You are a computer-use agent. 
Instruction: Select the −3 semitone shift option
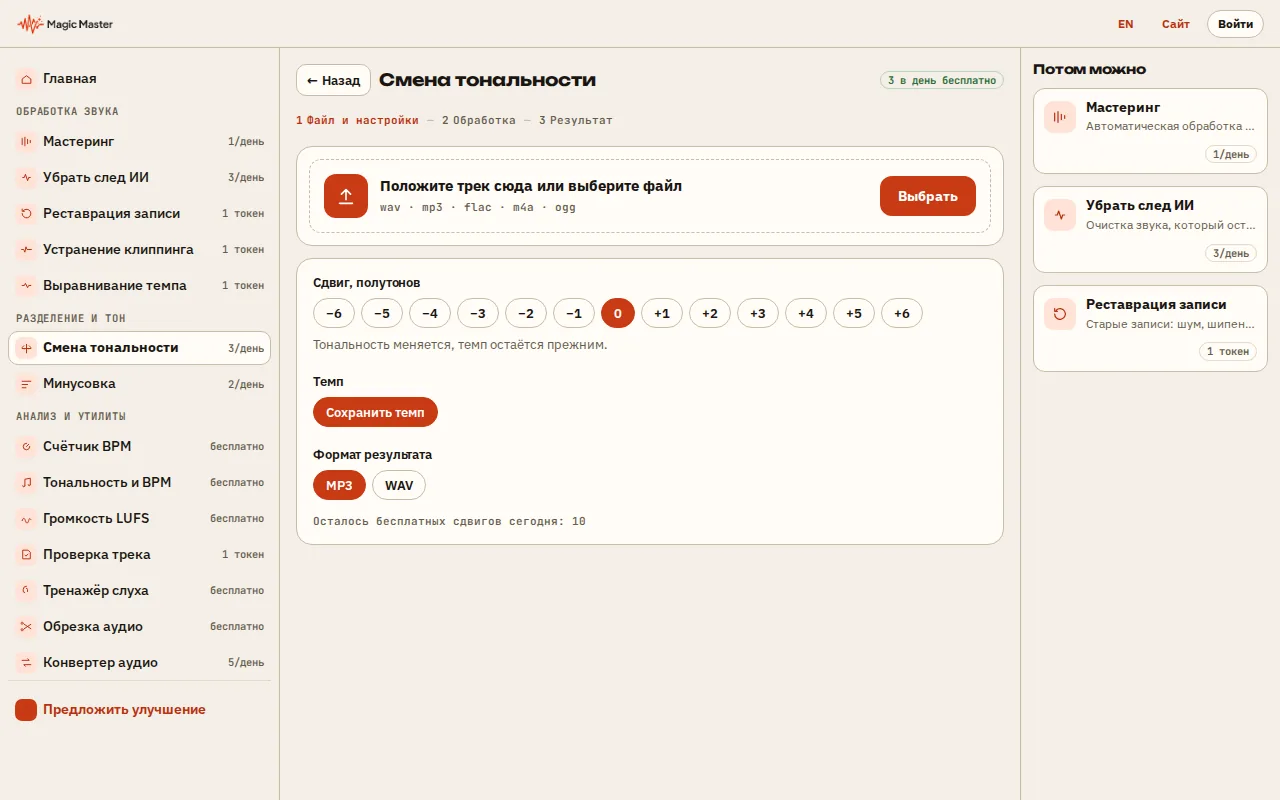coord(478,314)
